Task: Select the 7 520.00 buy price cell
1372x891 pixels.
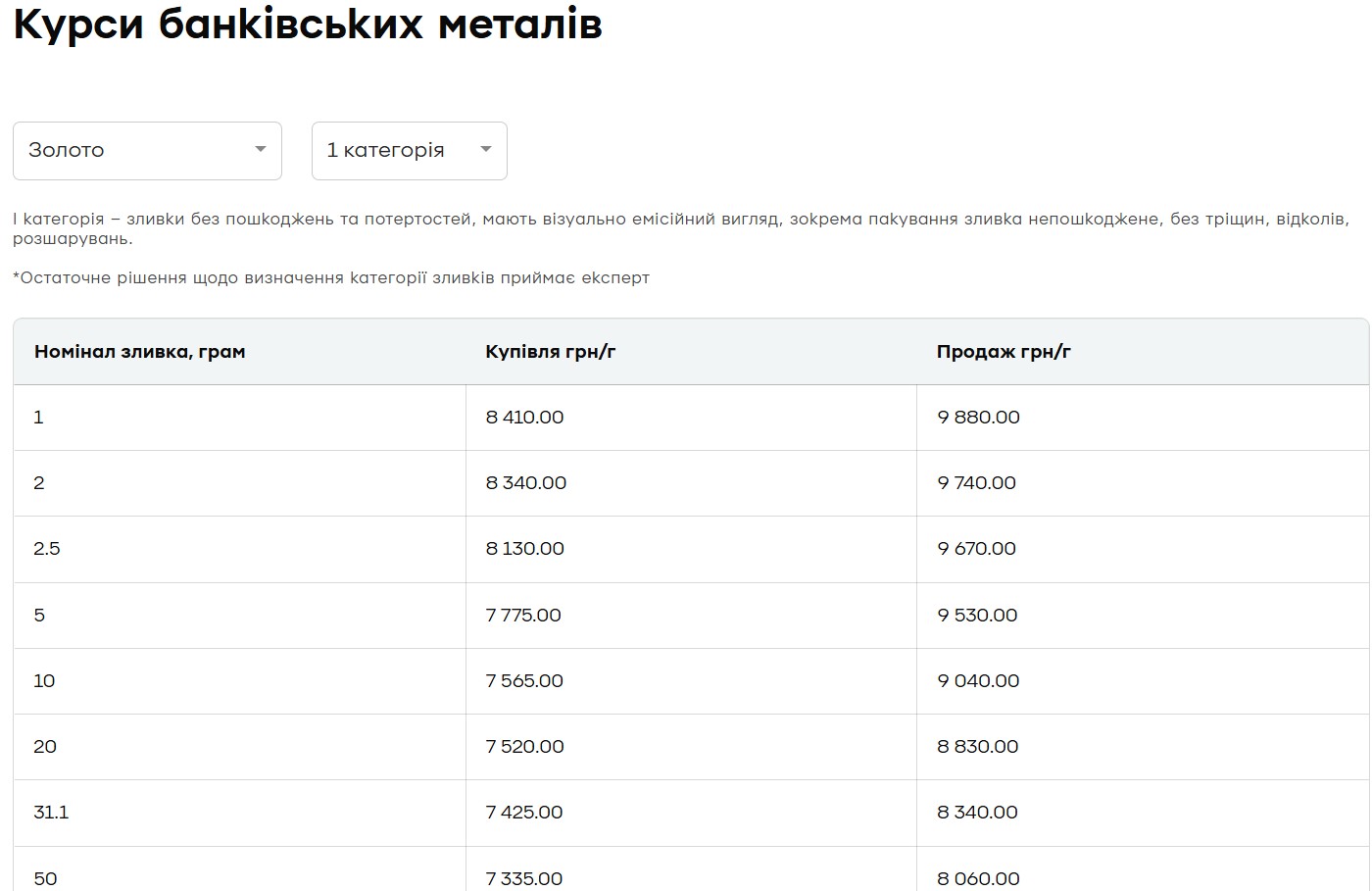Action: [x=691, y=747]
